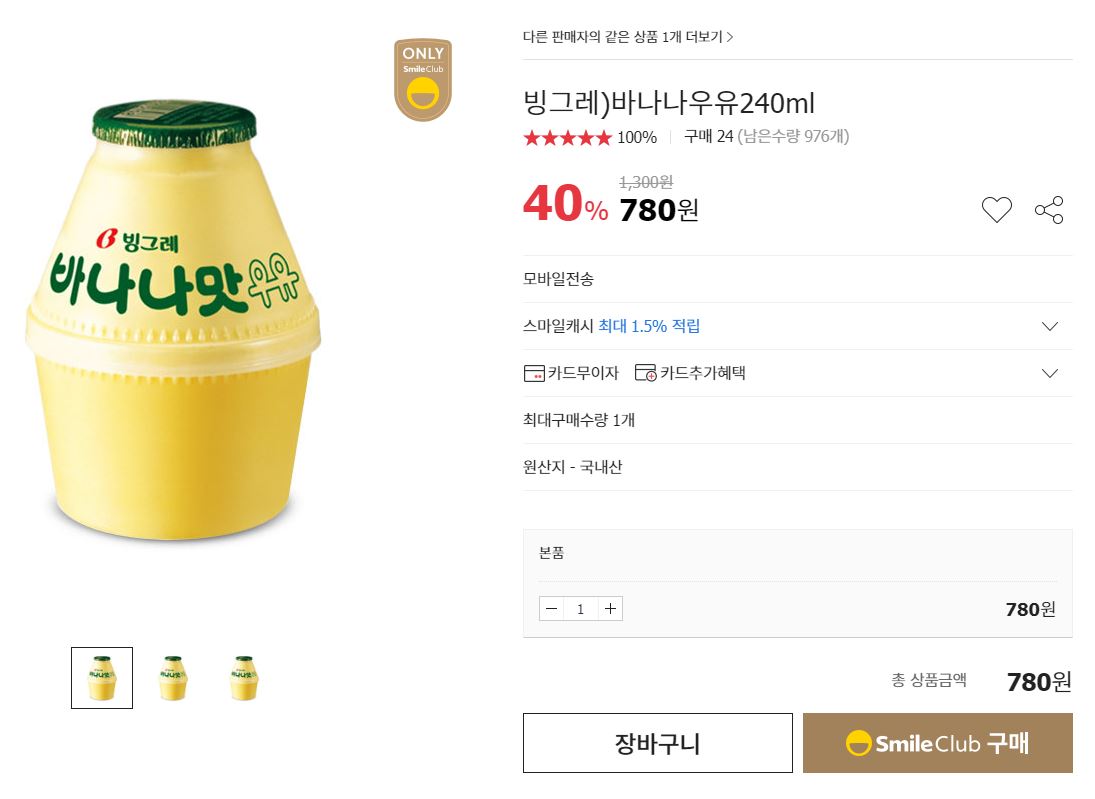The image size is (1095, 799).
Task: Select the first product thumbnail
Action: [x=102, y=678]
